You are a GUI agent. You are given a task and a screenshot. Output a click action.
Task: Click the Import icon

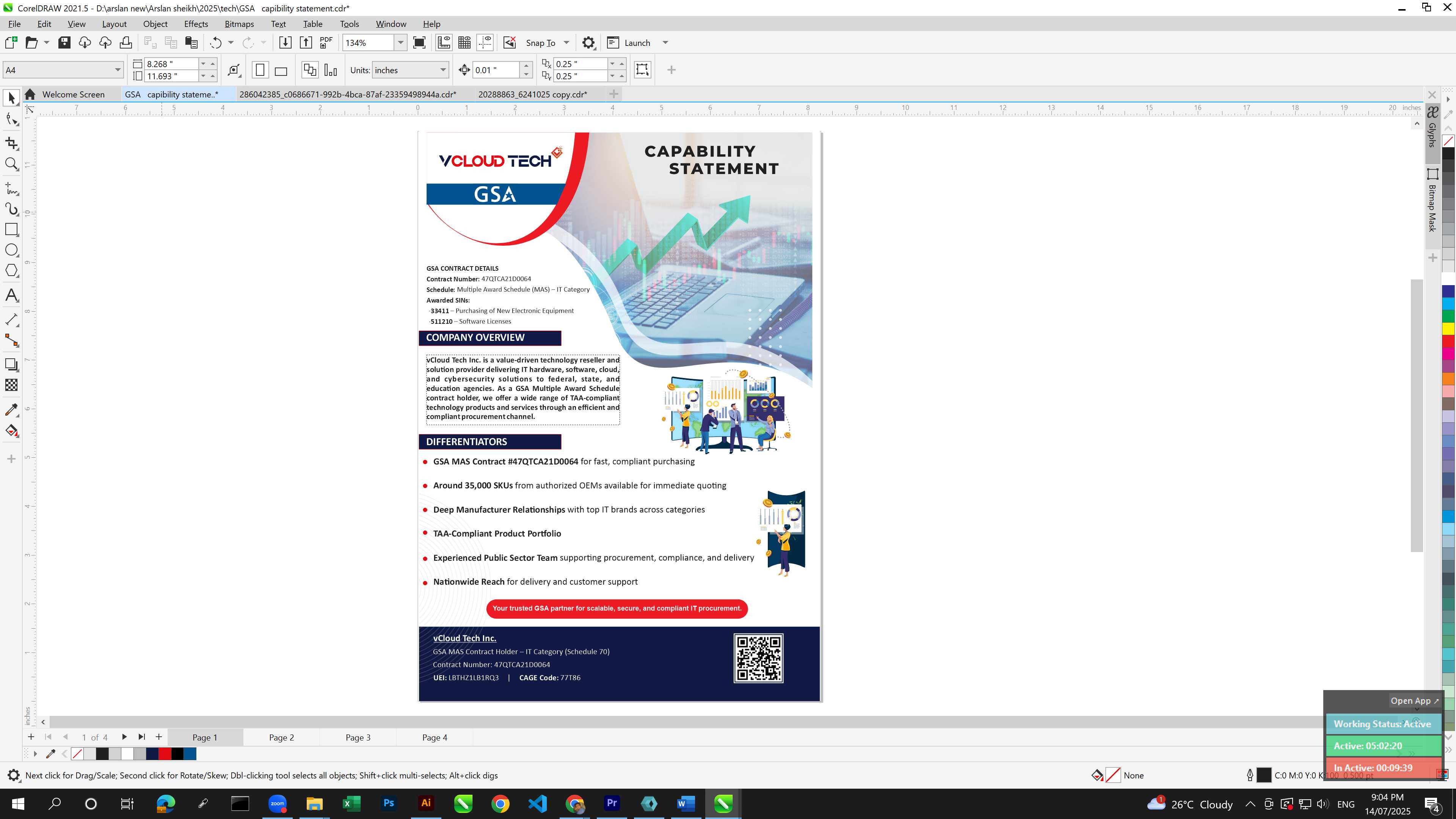[x=286, y=42]
